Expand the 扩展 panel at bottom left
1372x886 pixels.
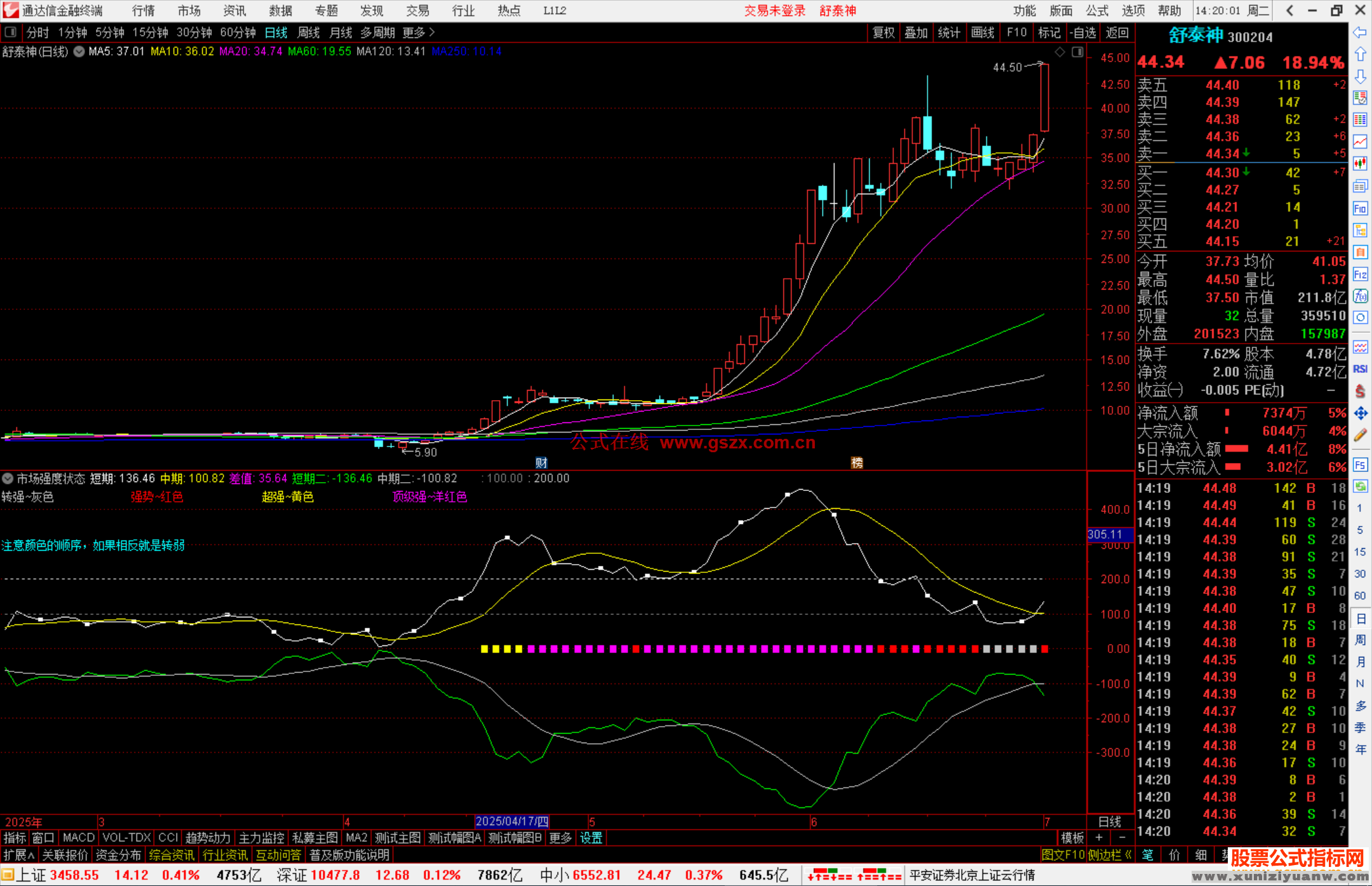[19, 855]
